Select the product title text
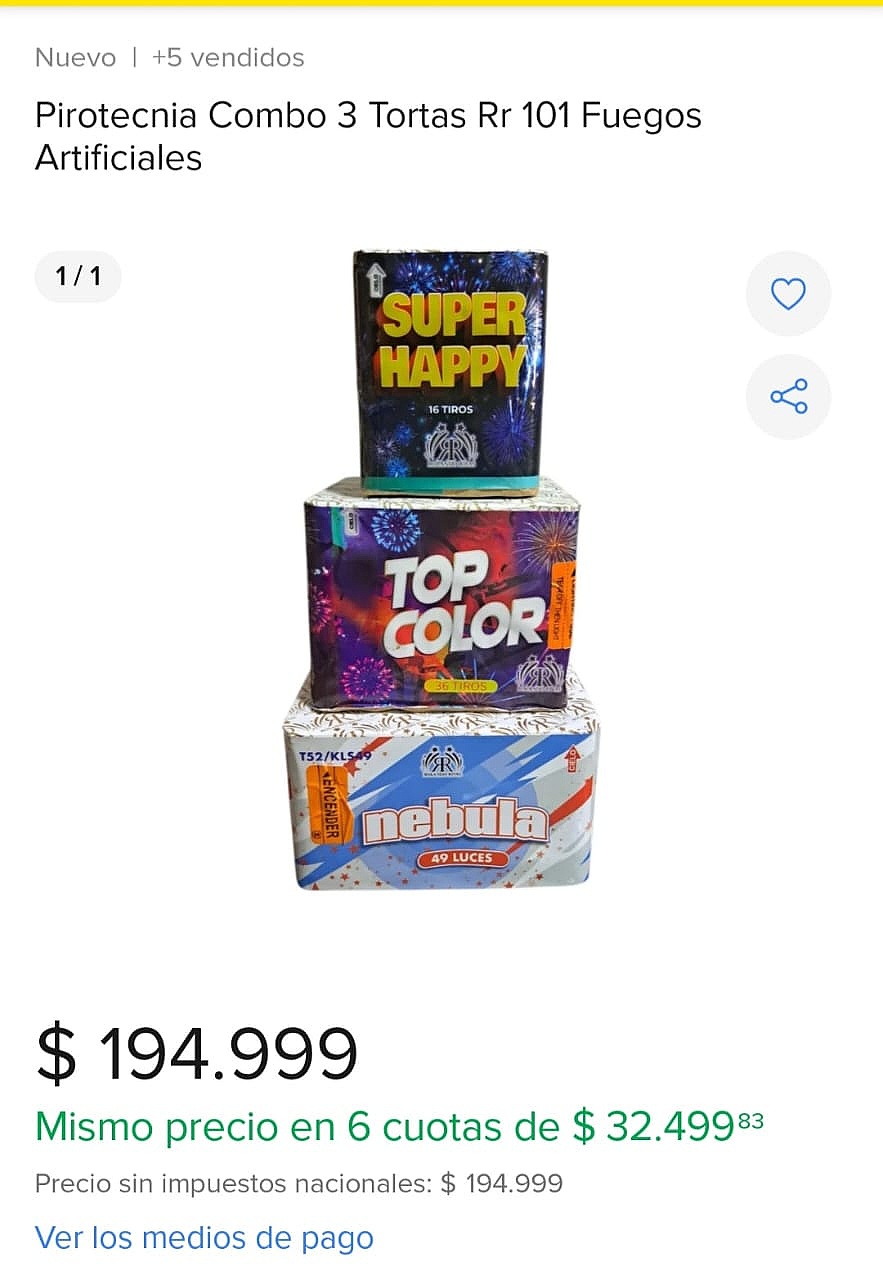Image resolution: width=883 pixels, height=1280 pixels. point(368,136)
